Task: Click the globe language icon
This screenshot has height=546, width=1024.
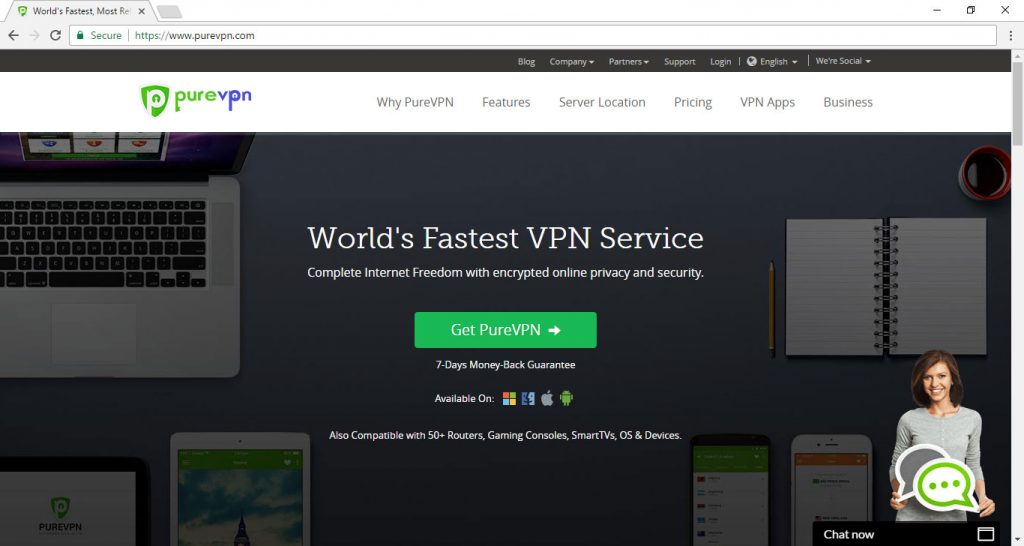Action: pyautogui.click(x=752, y=61)
